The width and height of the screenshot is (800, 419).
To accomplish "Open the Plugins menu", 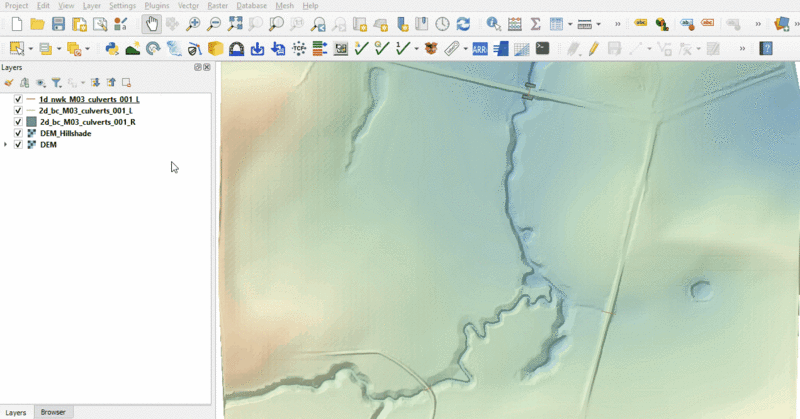I will (156, 6).
